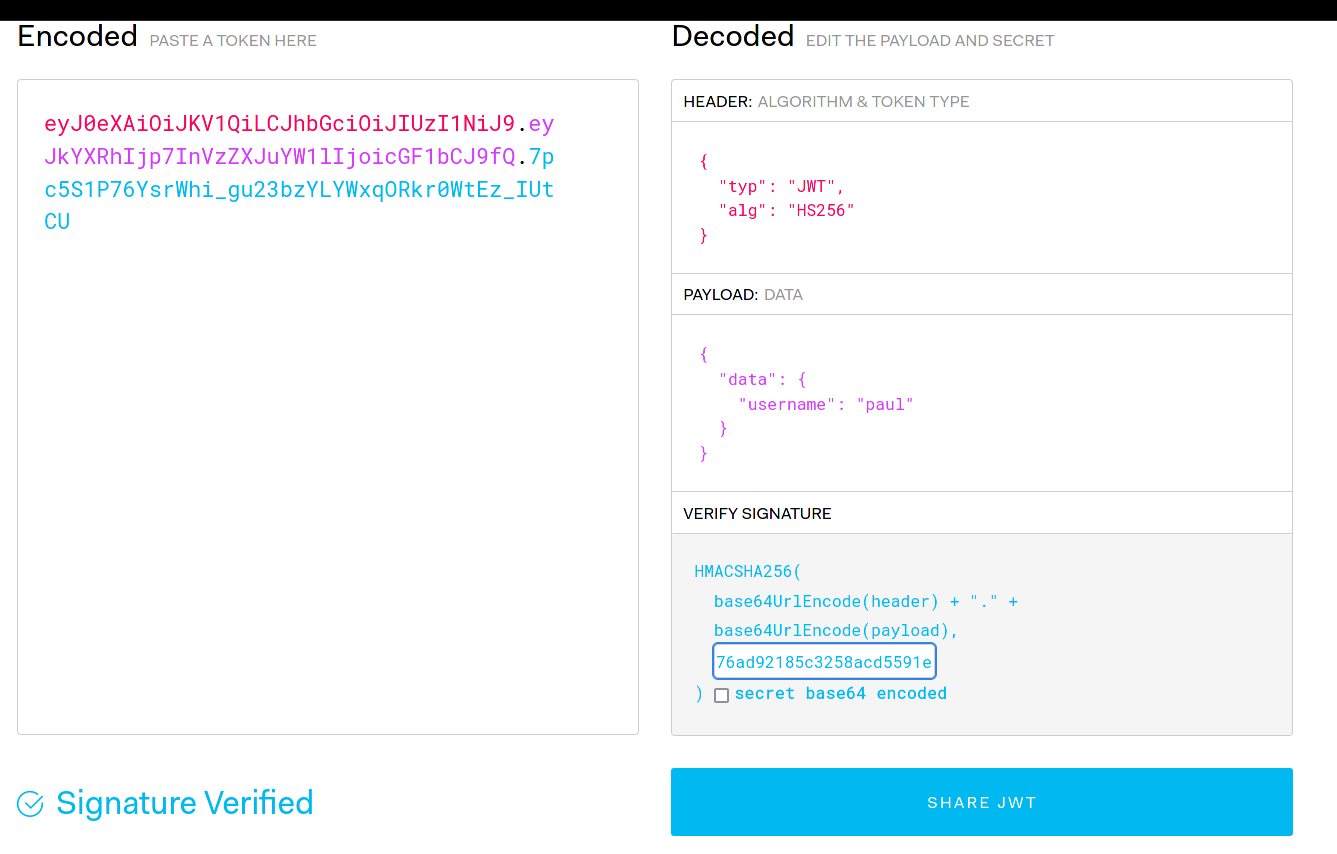Image resolution: width=1337 pixels, height=854 pixels.
Task: Click the red header segment of encoded token
Action: (x=279, y=125)
